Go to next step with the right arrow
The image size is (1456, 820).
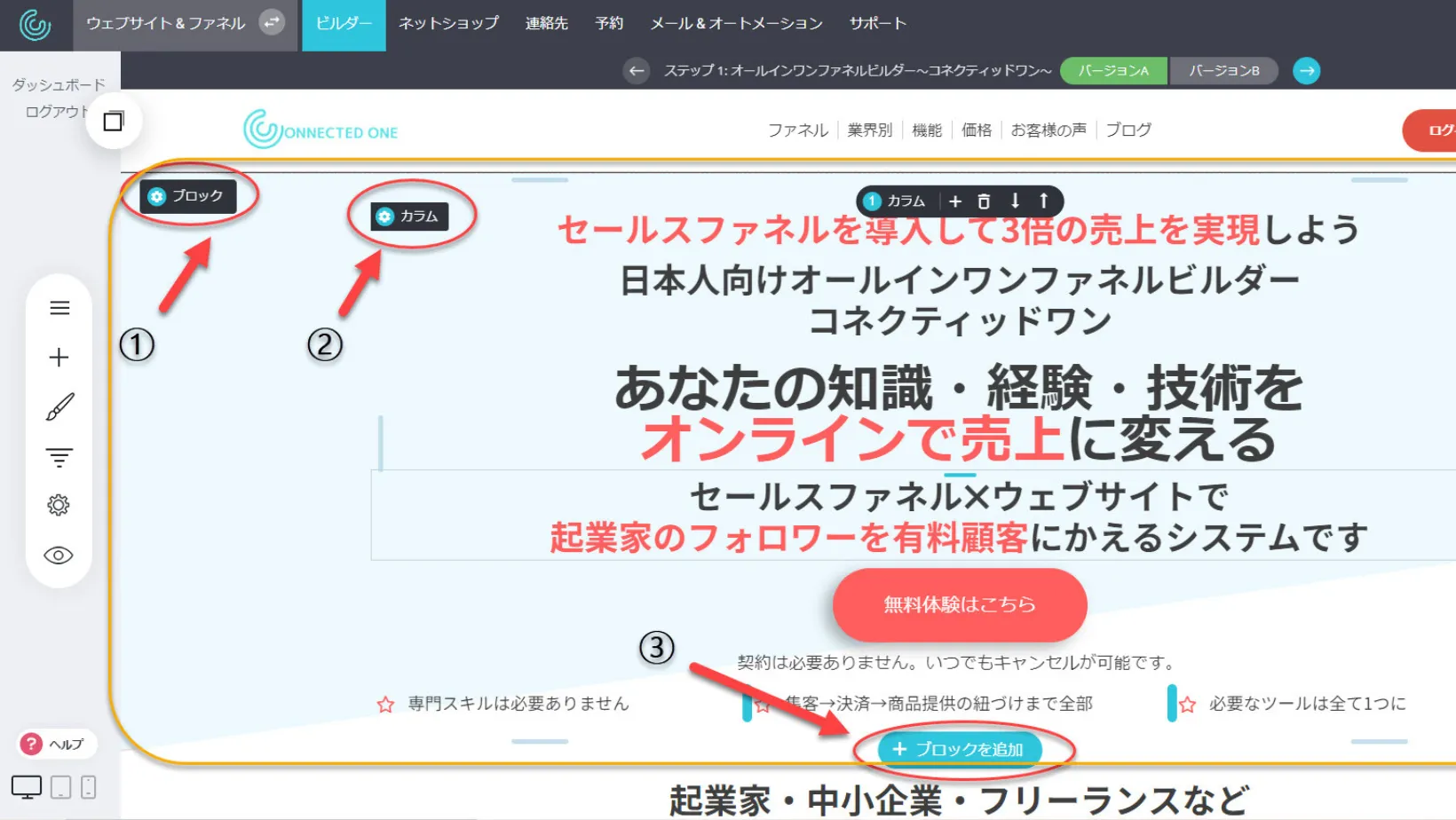point(1306,71)
